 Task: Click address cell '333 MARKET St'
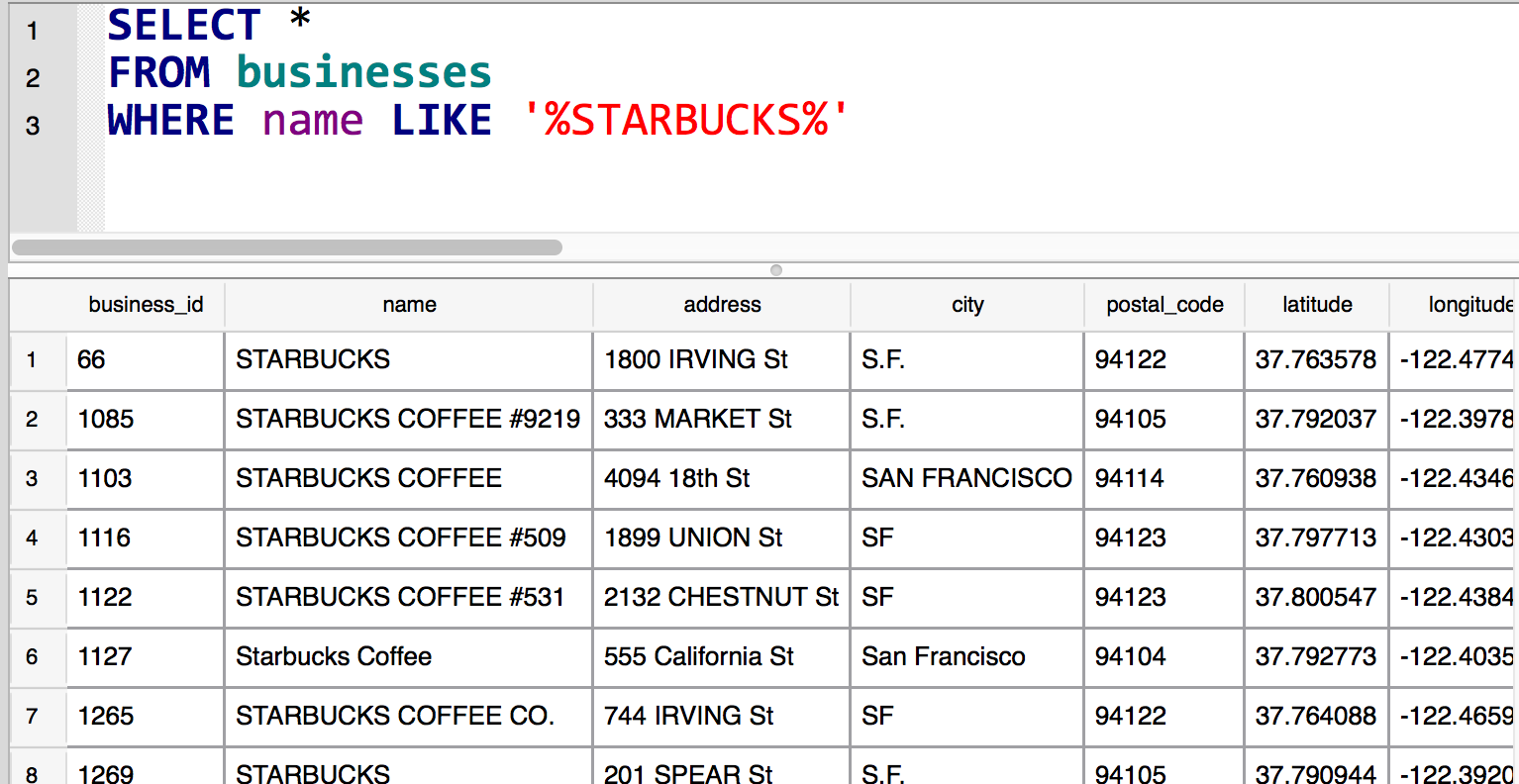722,420
